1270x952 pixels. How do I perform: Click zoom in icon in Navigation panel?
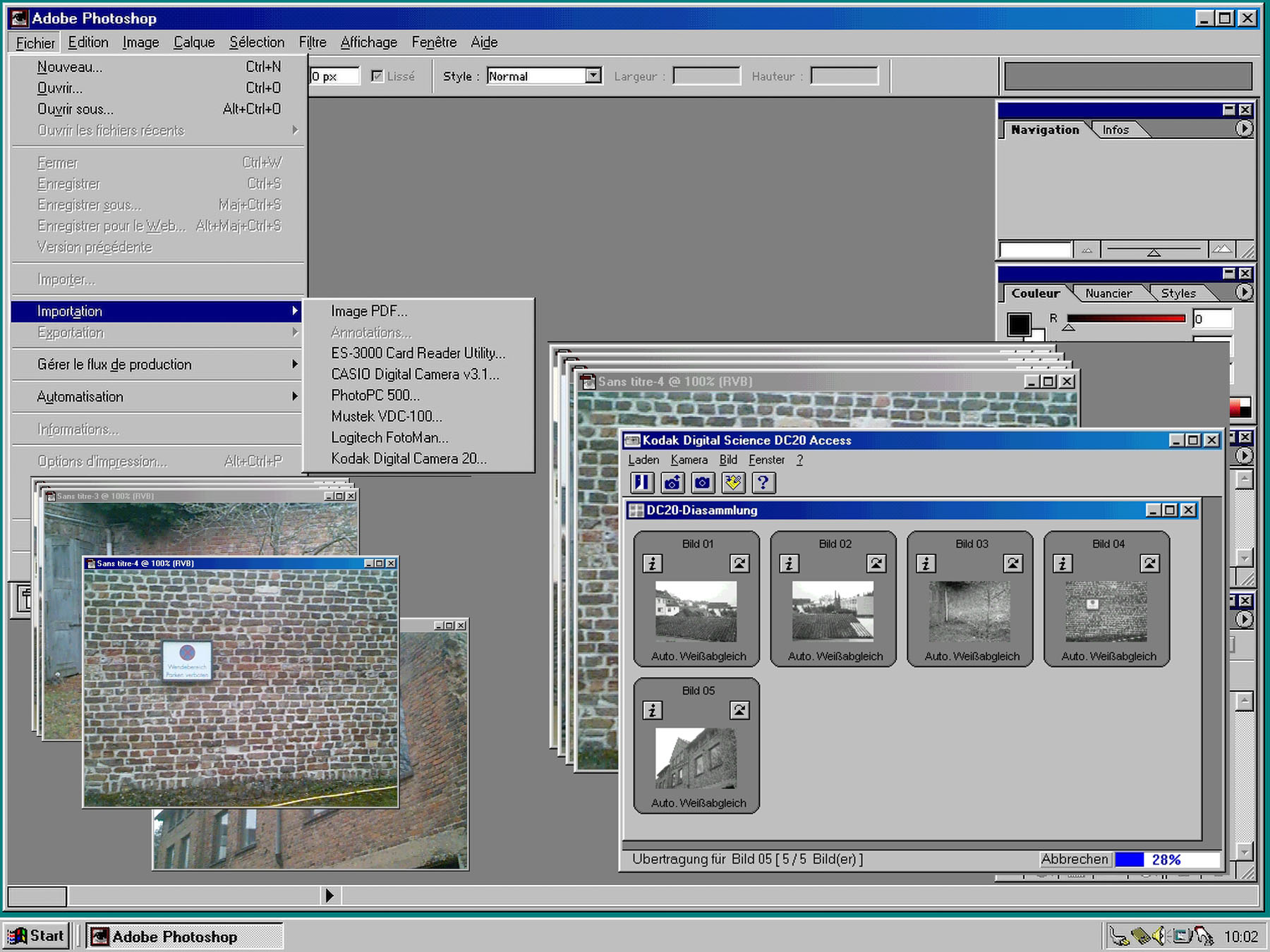click(1222, 250)
